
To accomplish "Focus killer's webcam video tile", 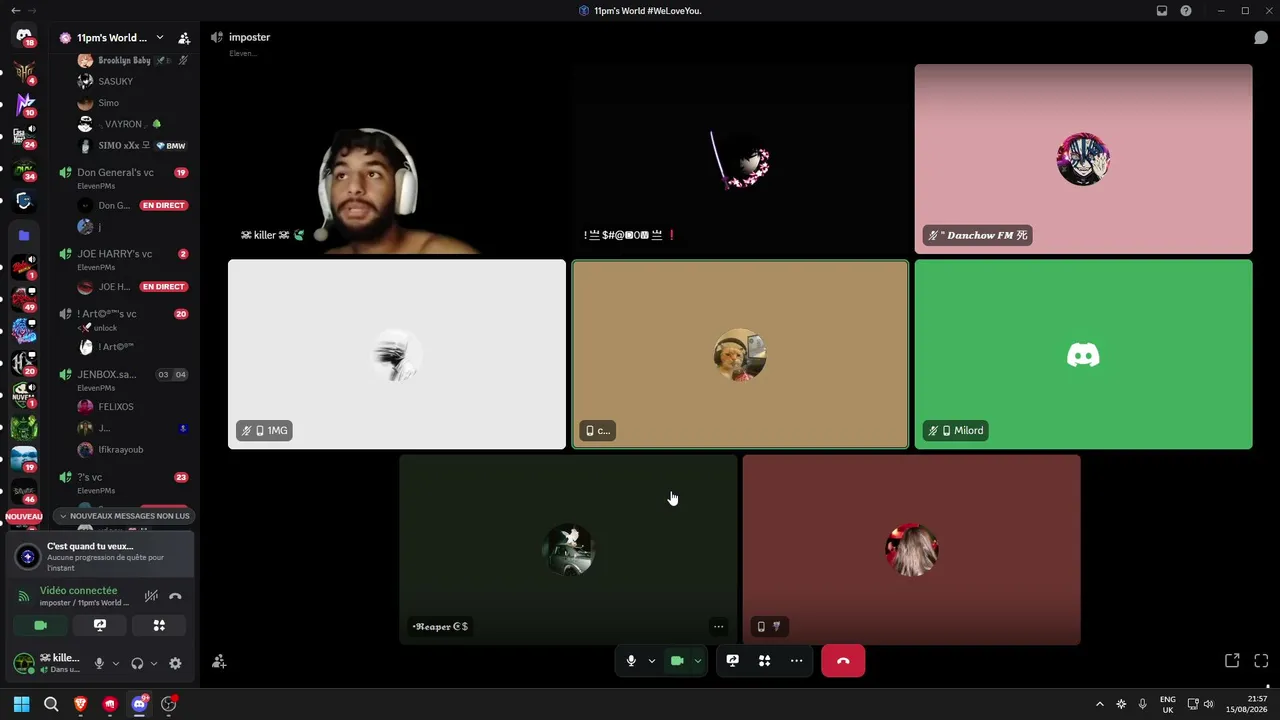I will pos(397,159).
